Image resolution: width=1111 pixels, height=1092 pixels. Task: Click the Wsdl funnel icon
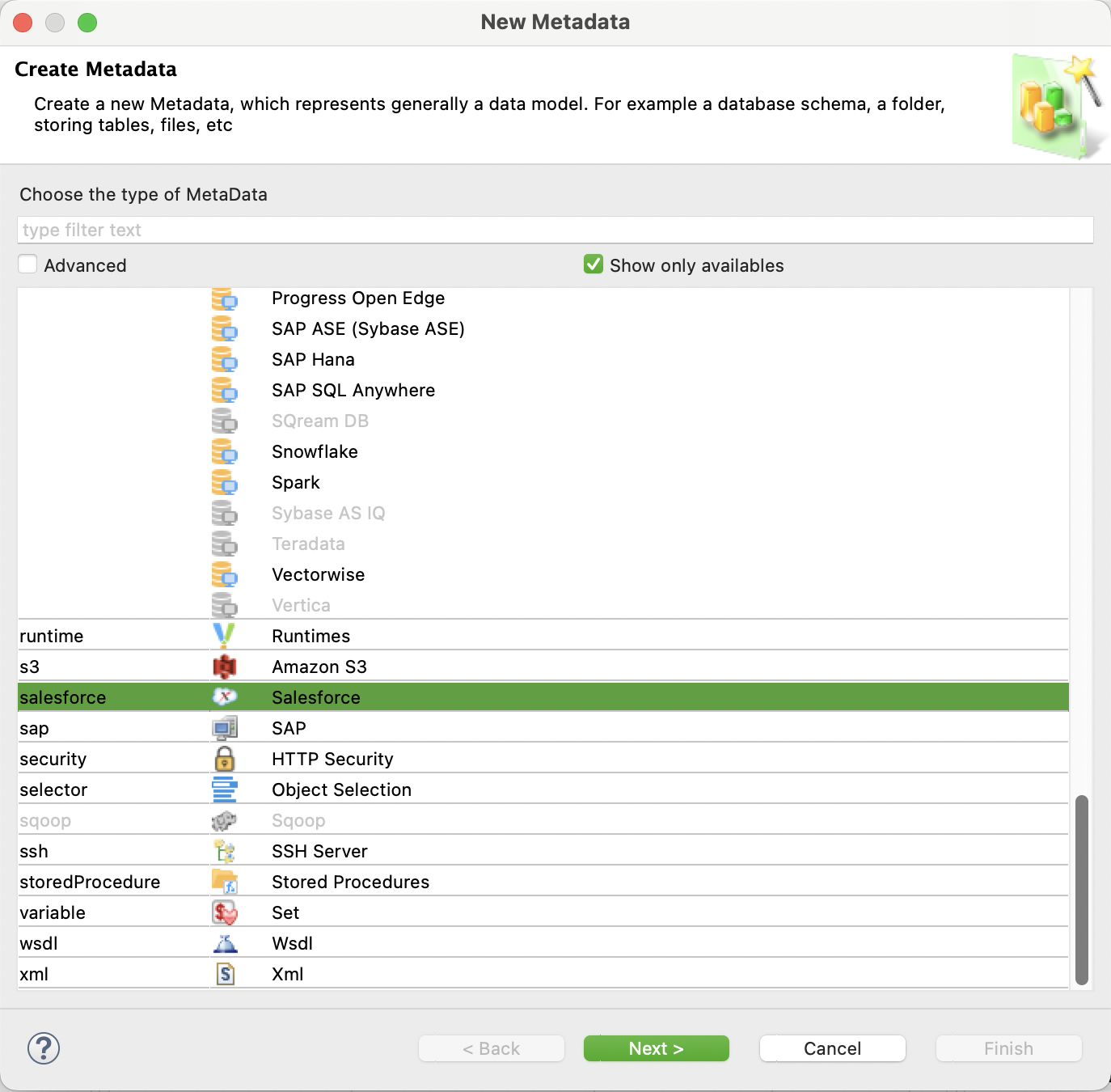(225, 942)
